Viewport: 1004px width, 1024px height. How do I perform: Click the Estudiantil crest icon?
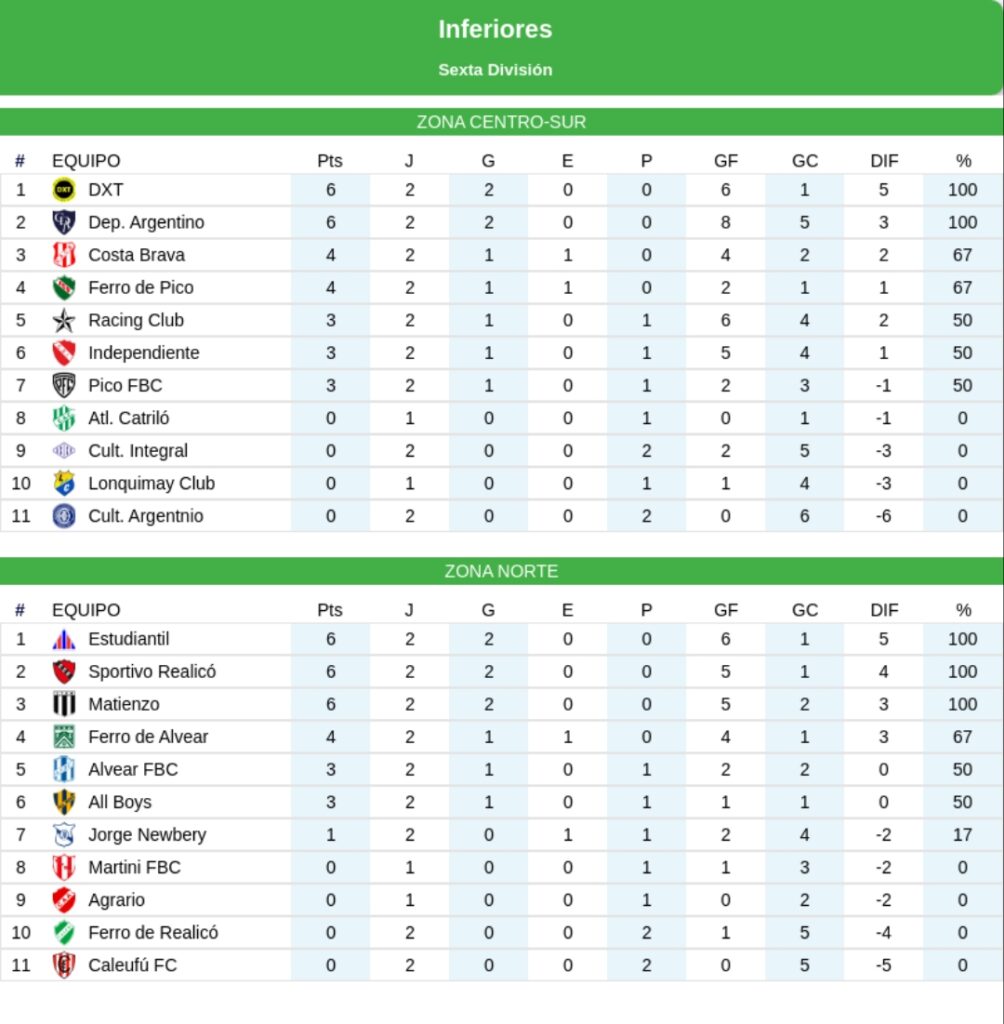click(64, 639)
